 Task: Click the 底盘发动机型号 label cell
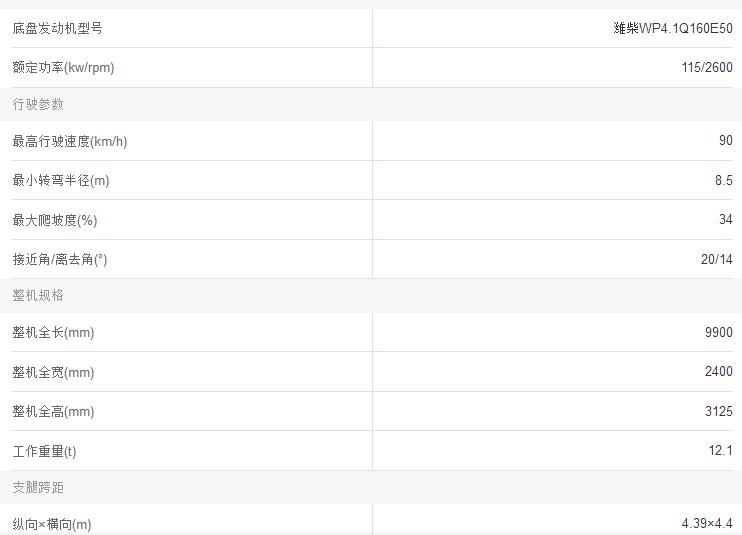click(x=57, y=28)
